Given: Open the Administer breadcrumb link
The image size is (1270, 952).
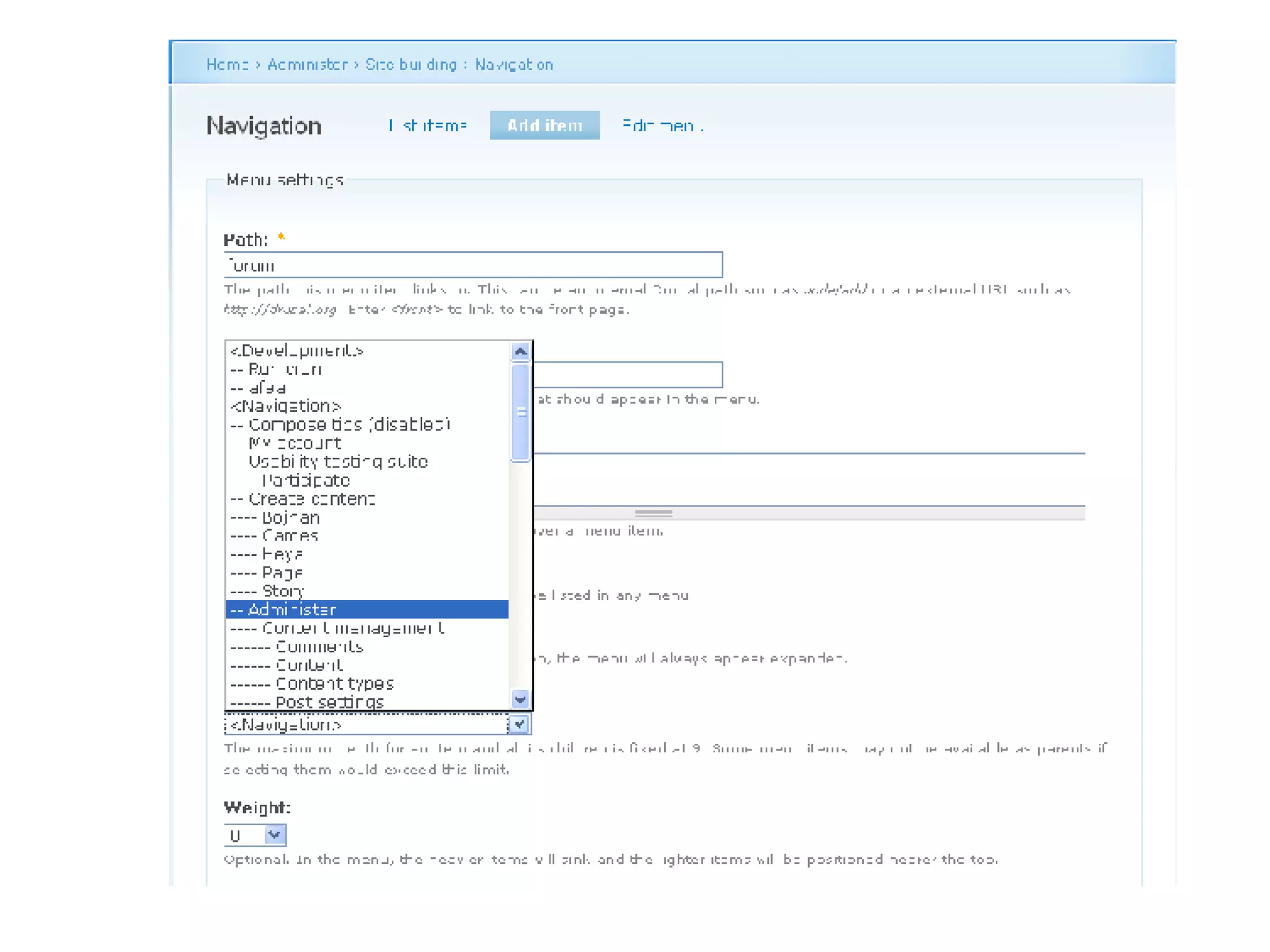Looking at the screenshot, I should point(307,64).
